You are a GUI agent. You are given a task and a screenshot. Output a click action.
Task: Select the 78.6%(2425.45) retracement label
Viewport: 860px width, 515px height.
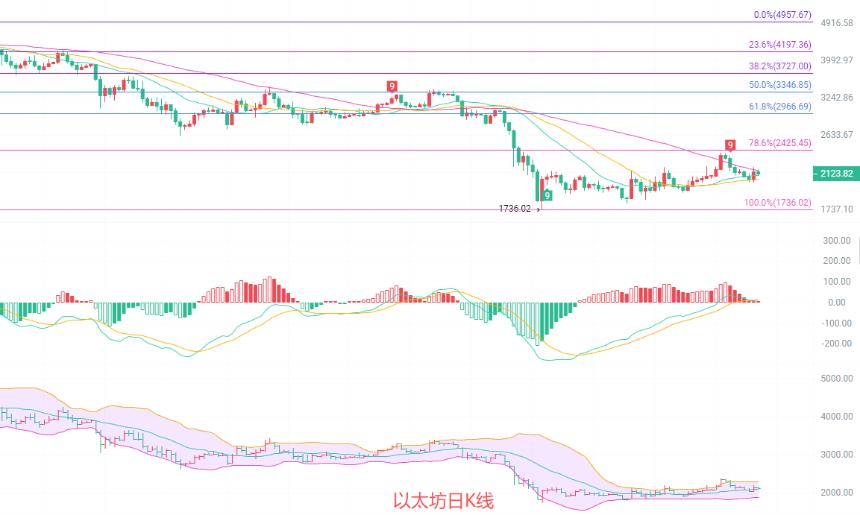[x=780, y=143]
